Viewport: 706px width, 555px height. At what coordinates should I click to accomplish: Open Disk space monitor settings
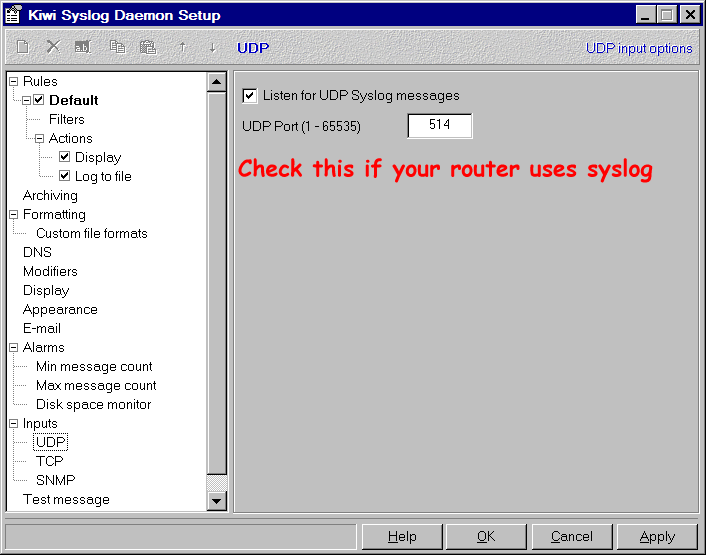(x=94, y=404)
